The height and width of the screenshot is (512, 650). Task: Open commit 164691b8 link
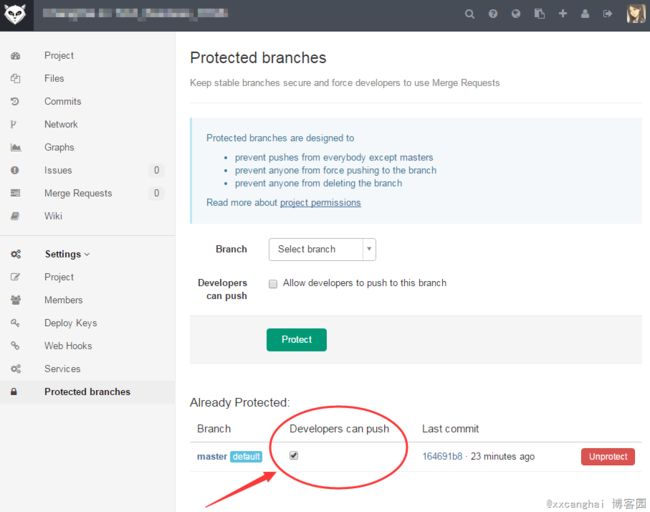pos(442,456)
